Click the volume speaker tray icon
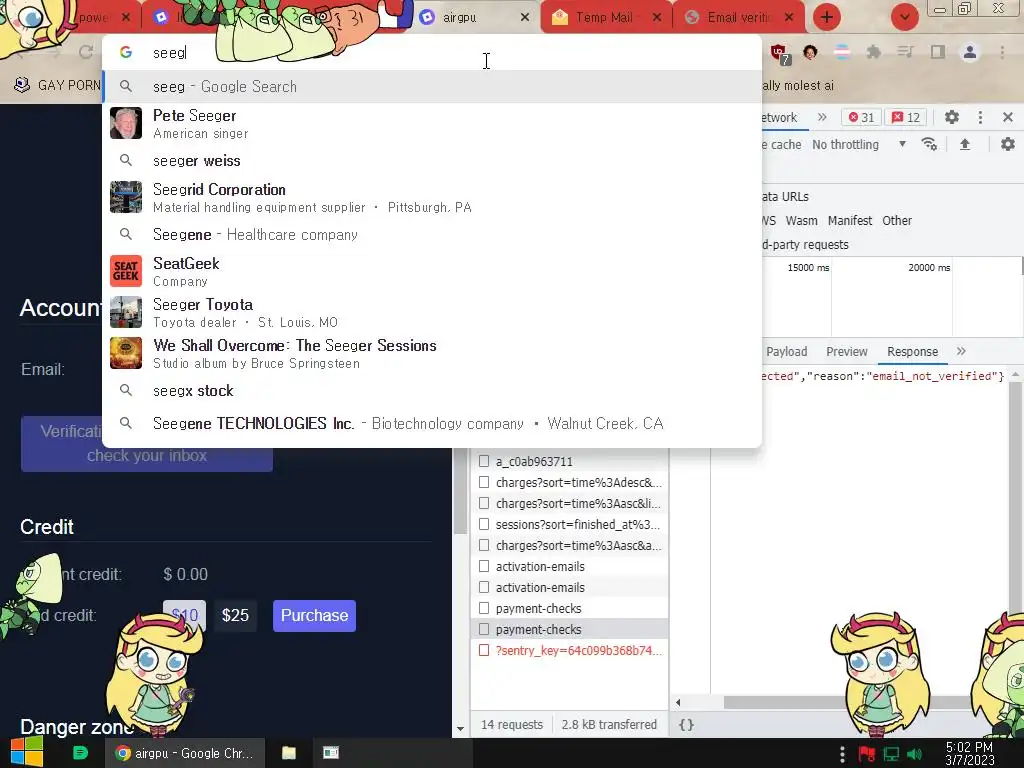 (x=915, y=754)
